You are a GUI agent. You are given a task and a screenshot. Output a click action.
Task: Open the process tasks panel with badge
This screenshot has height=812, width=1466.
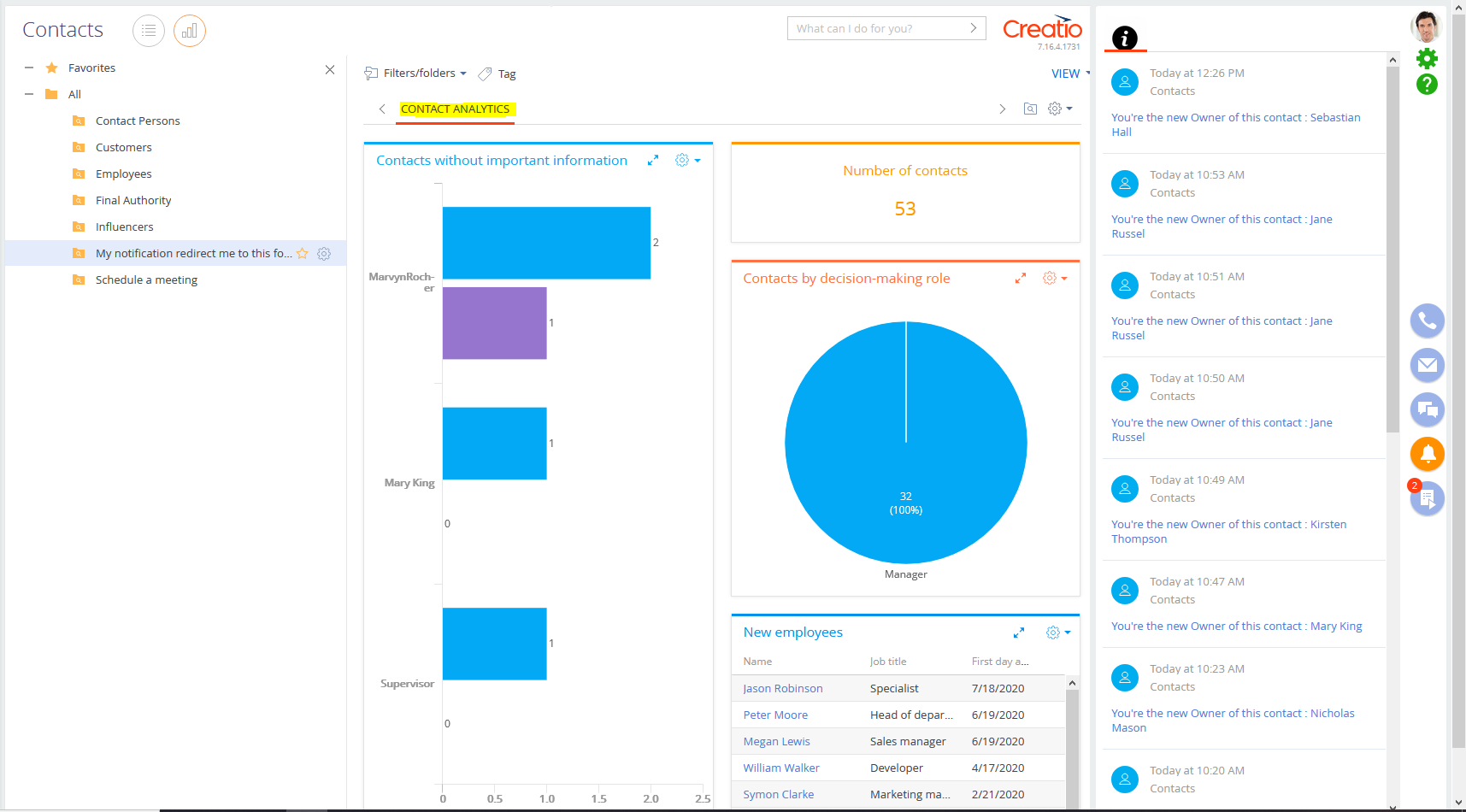(1427, 498)
